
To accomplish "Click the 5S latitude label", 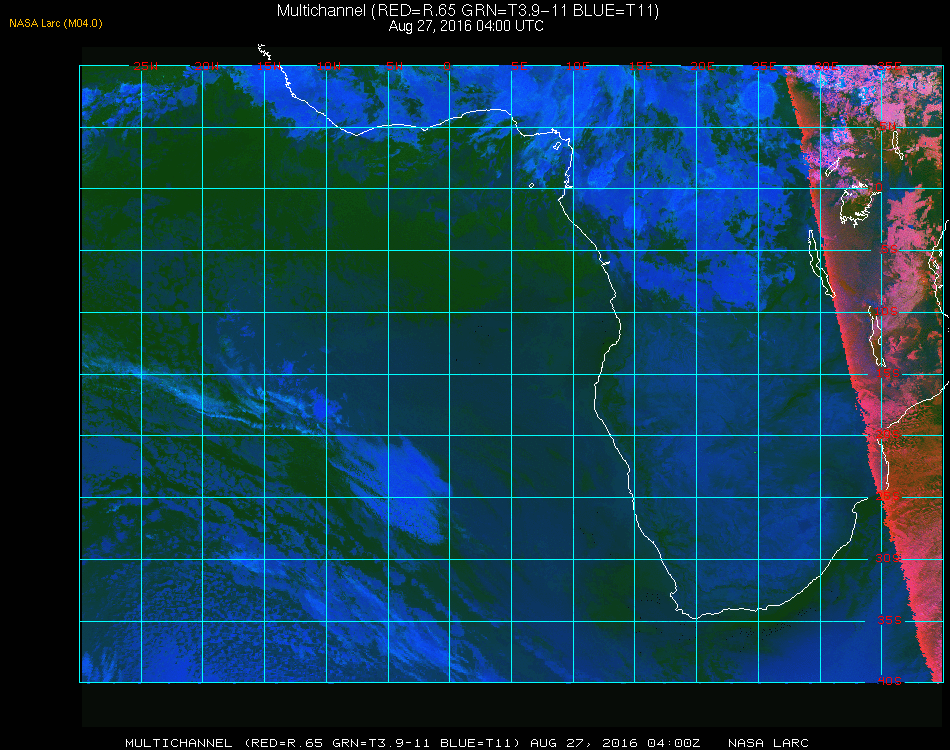I will 889,250.
